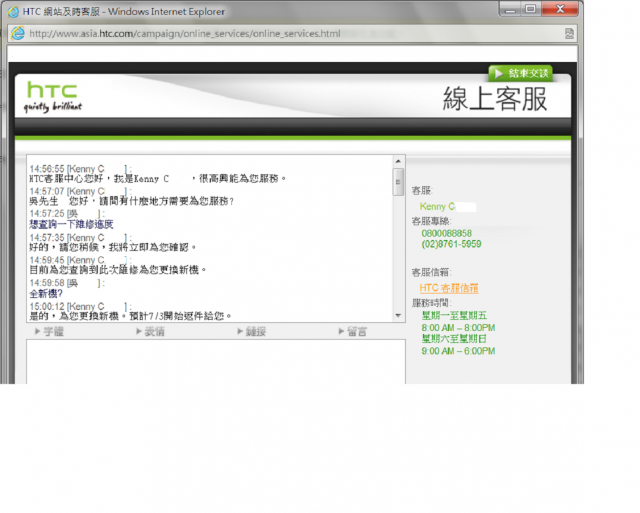
Task: Click the compatibility view icon in address bar
Action: click(569, 33)
